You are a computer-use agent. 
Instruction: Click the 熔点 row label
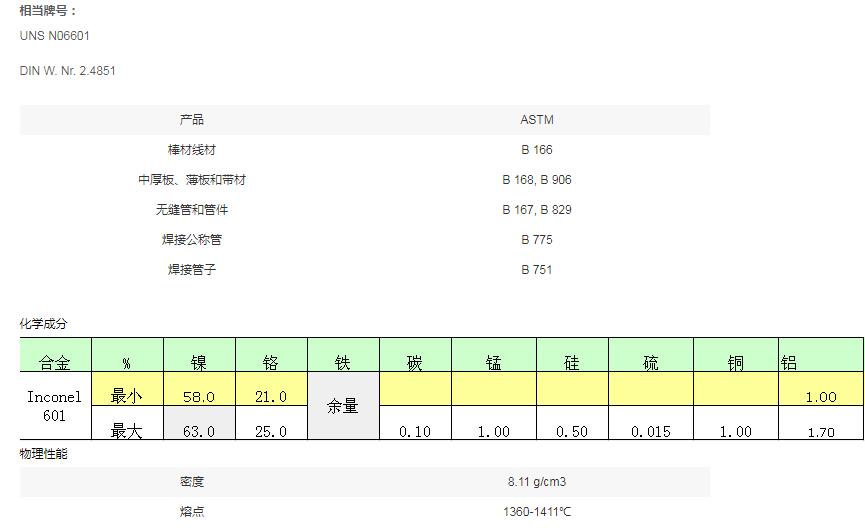tap(192, 511)
